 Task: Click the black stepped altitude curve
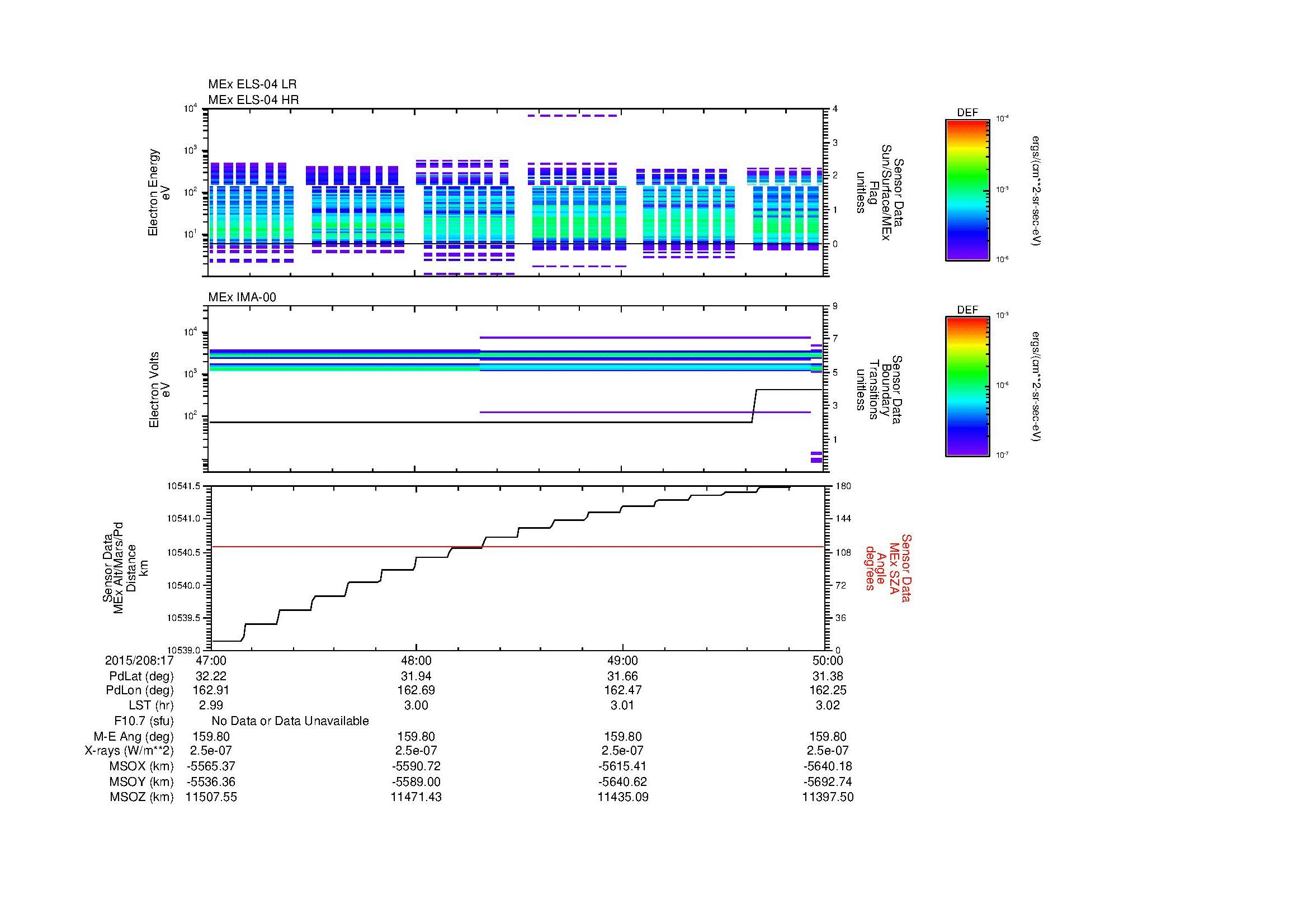(501, 537)
